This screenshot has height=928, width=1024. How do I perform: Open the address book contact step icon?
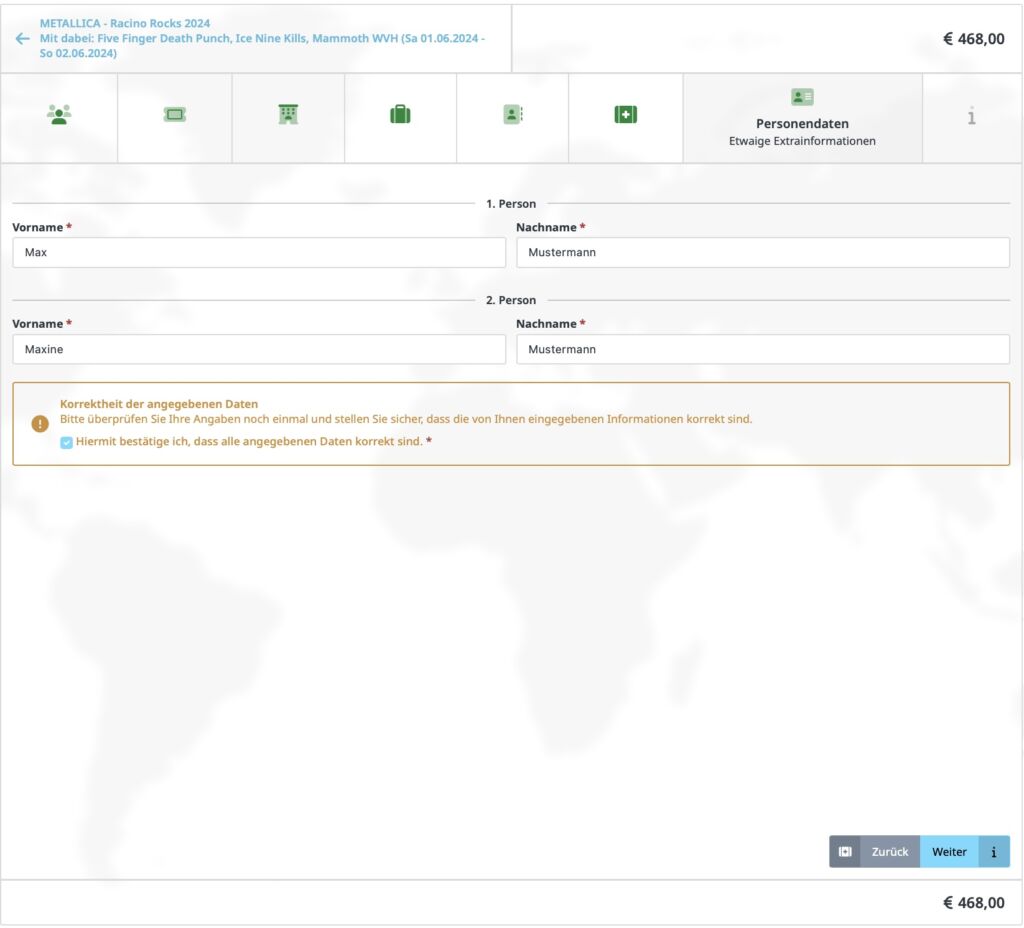coord(512,115)
